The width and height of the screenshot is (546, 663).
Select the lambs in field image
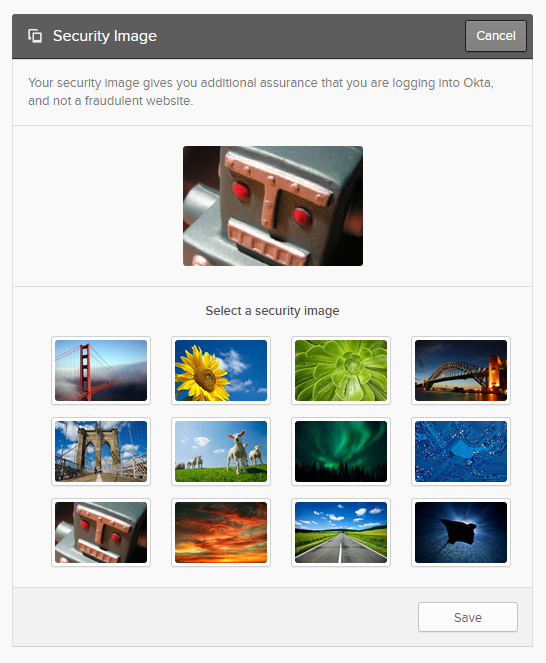pos(221,451)
